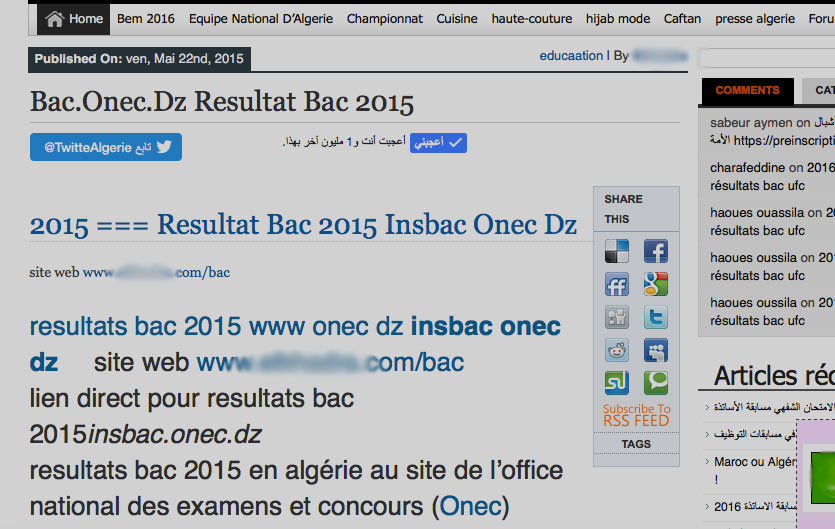835x529 pixels.
Task: Open Championnat menu item
Action: (384, 19)
